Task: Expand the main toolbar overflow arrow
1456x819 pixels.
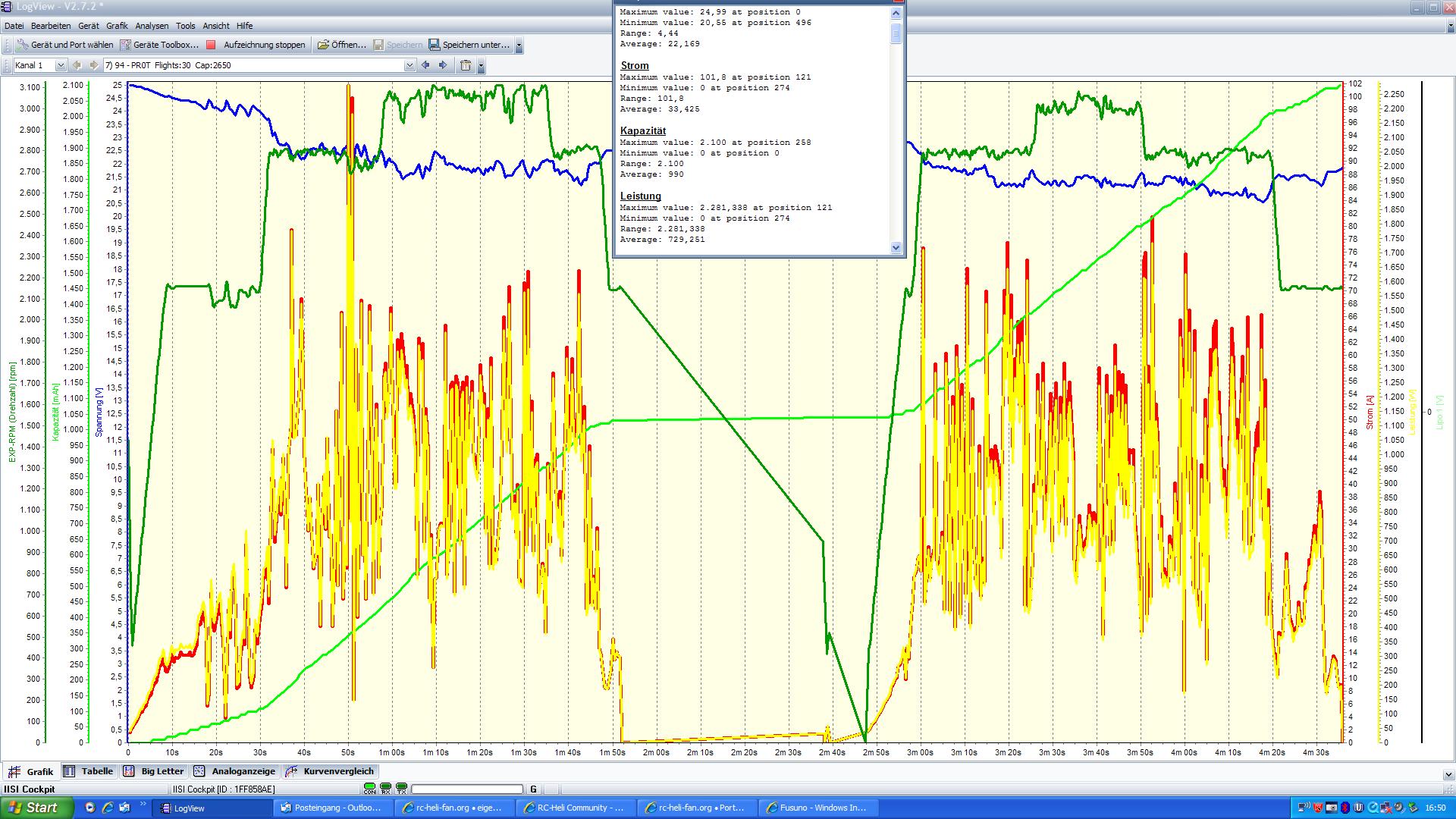Action: tap(519, 45)
